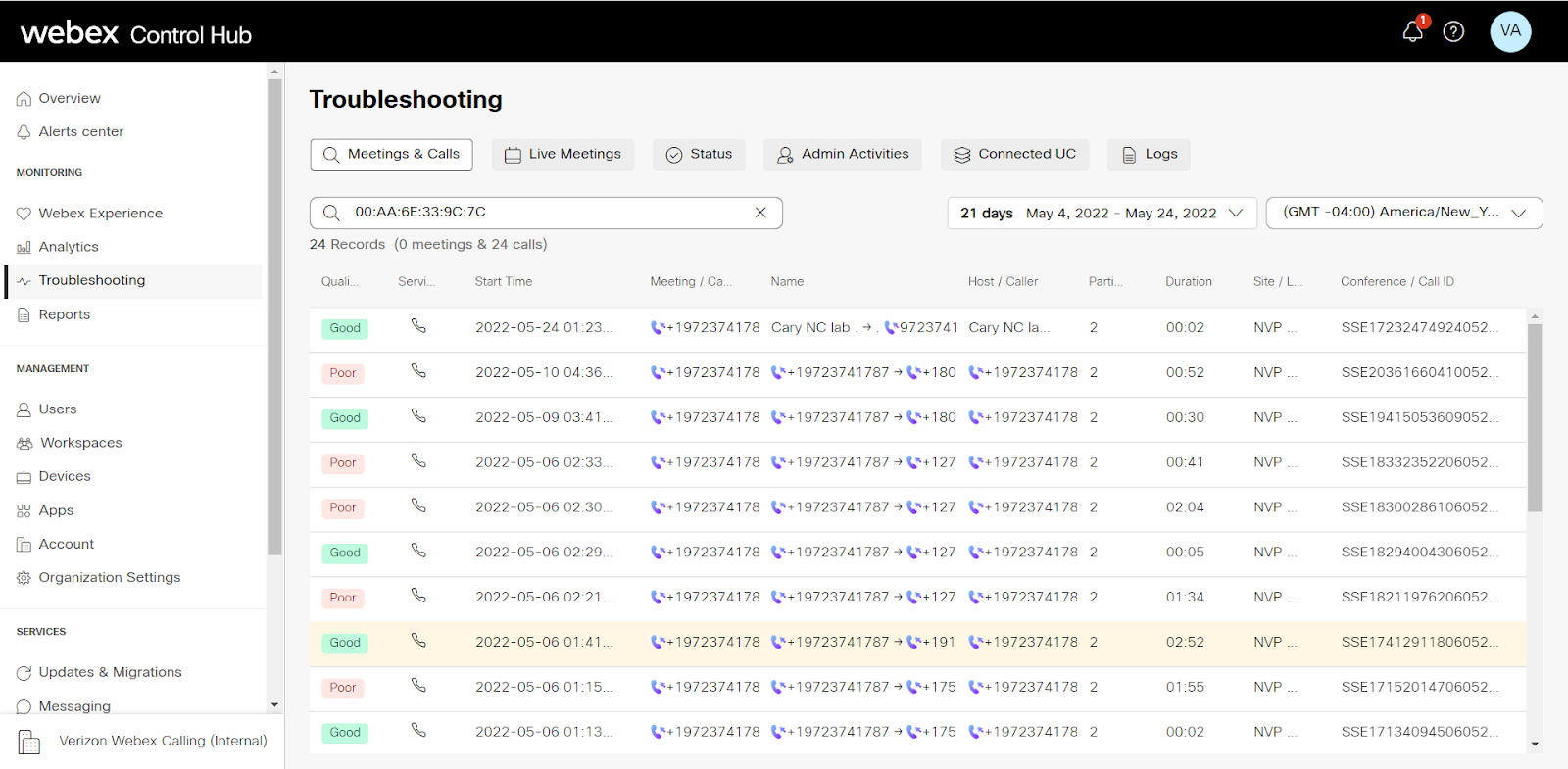Sort by Start Time column header
The width and height of the screenshot is (1568, 769).
click(x=504, y=282)
